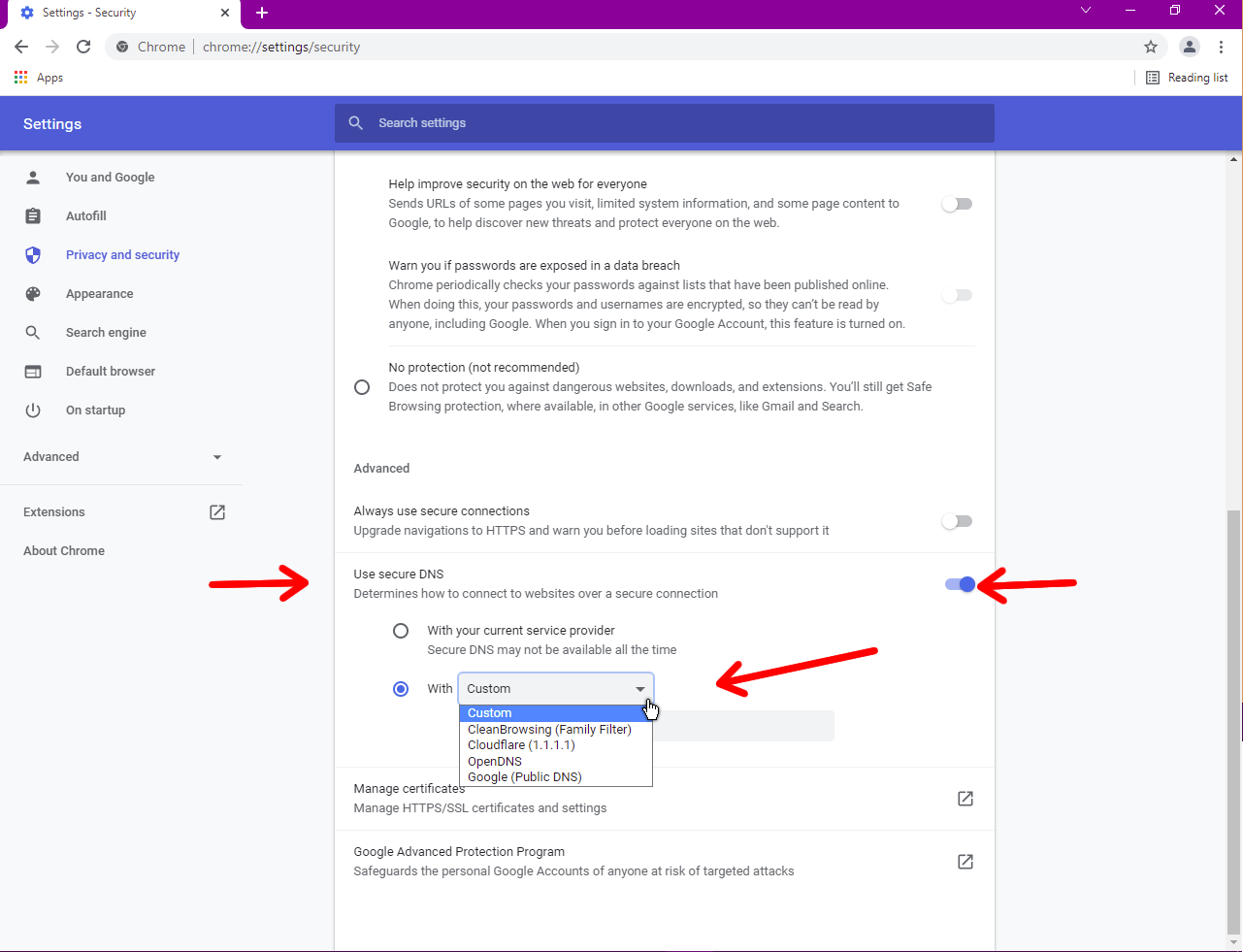
Task: Open Advanced Protection Program external link icon
Action: tap(965, 862)
